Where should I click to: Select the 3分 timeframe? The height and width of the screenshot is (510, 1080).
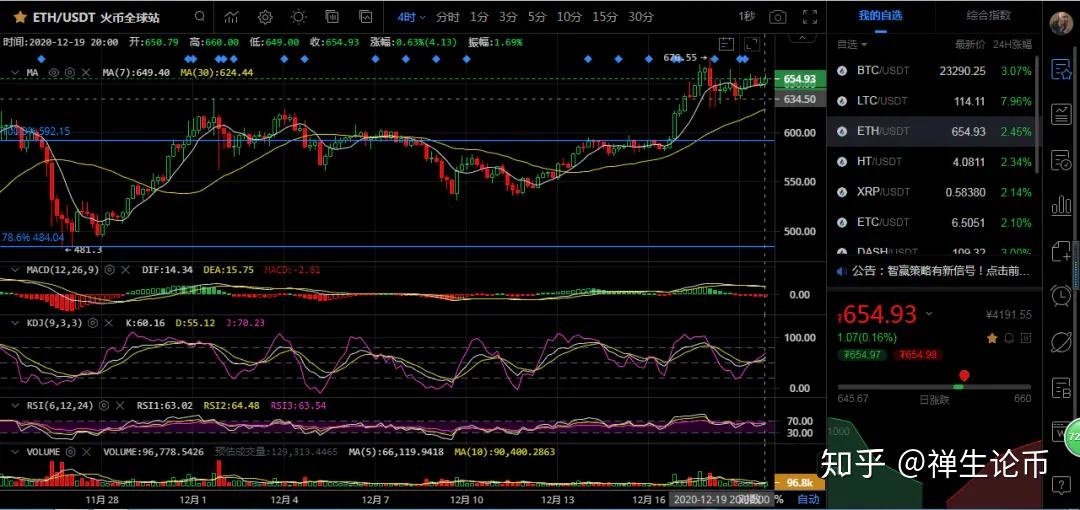pyautogui.click(x=508, y=17)
